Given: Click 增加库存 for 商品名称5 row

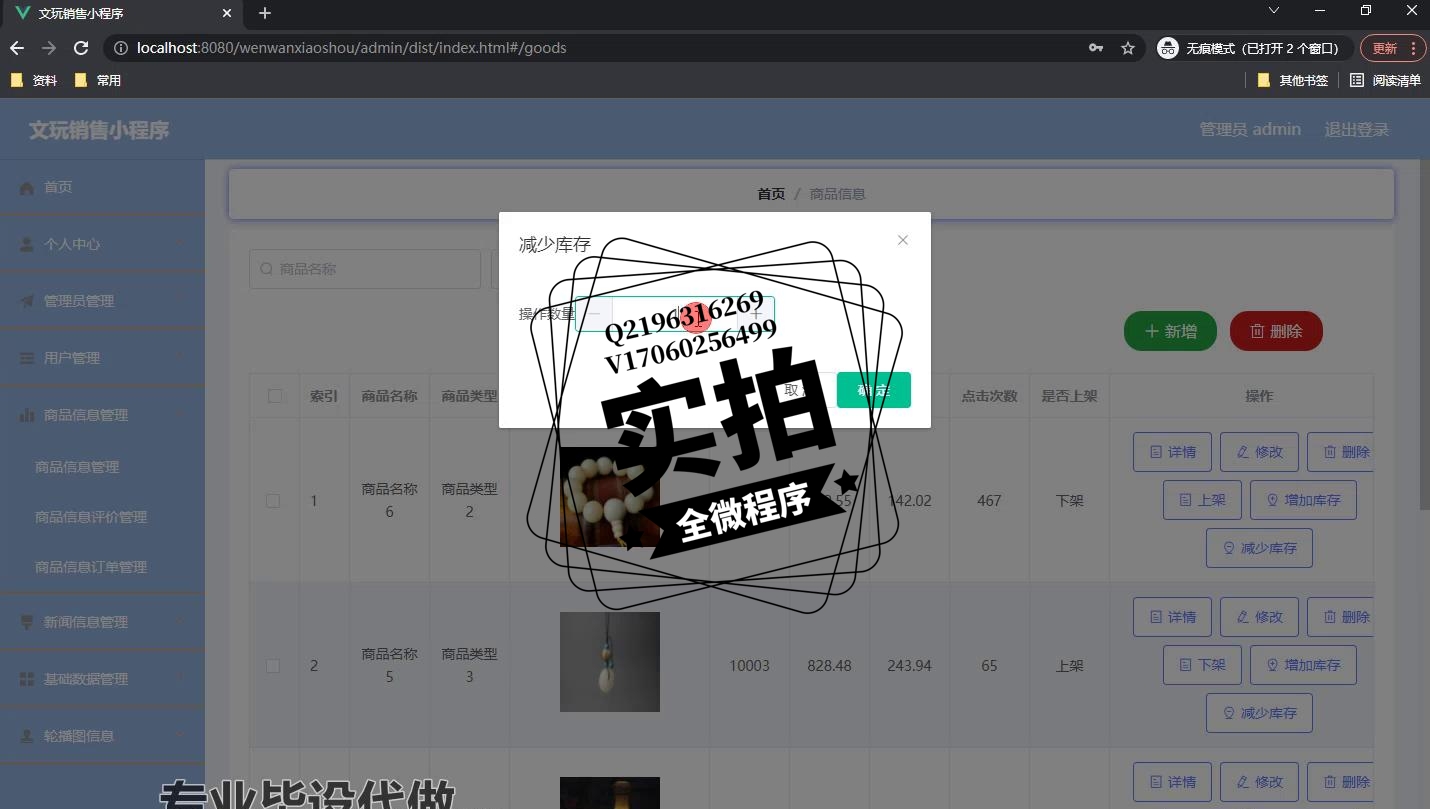Looking at the screenshot, I should [x=1303, y=665].
